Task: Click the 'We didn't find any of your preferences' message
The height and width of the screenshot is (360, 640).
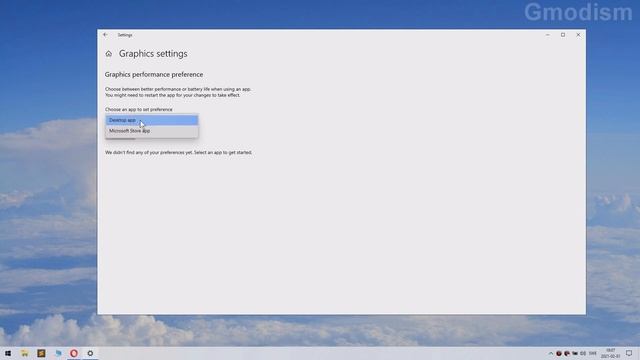Action: click(x=178, y=153)
